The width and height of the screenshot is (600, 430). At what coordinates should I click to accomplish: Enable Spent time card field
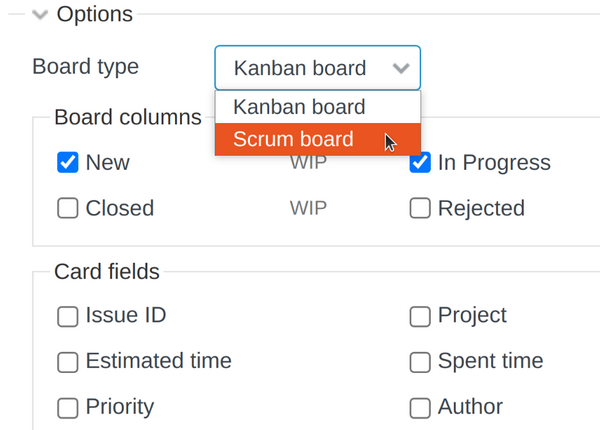pyautogui.click(x=420, y=362)
